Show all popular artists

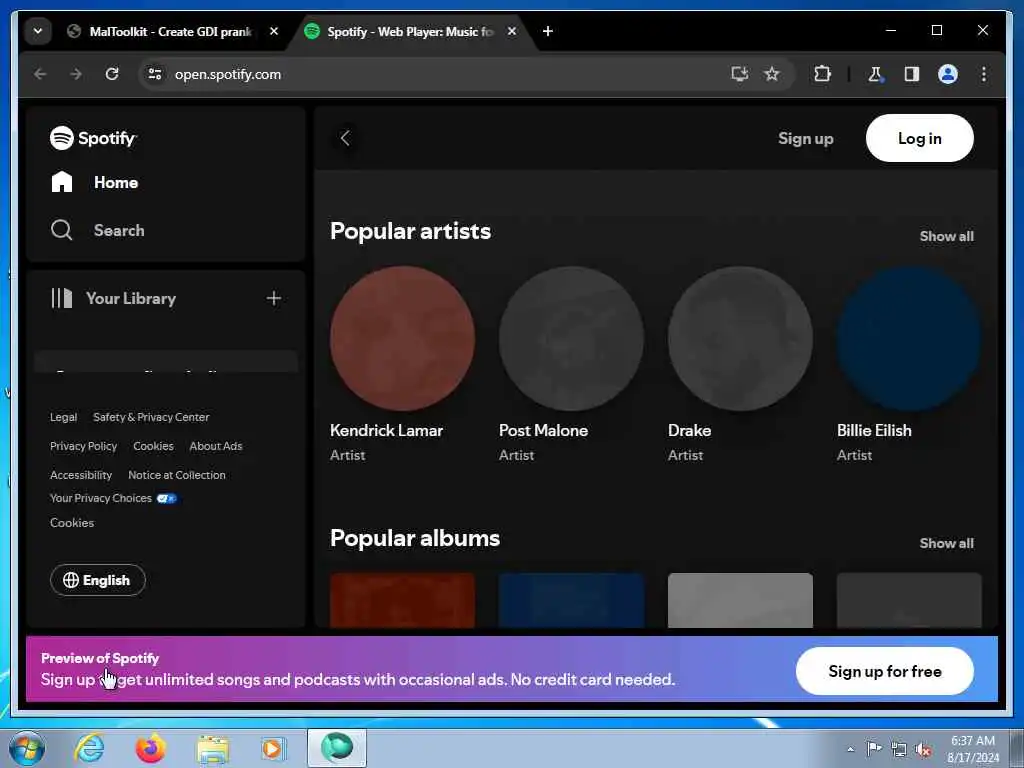point(946,236)
